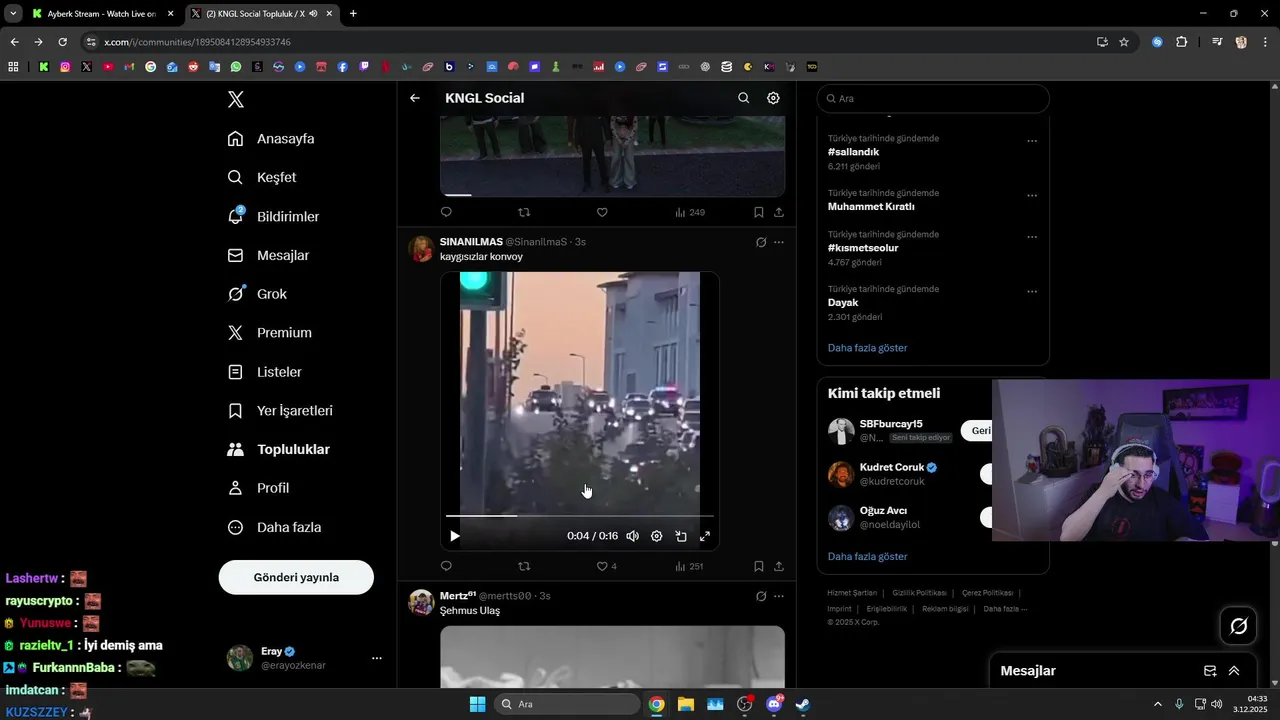Open options for #sallandık trend
1280x720 pixels.
pos(1032,141)
